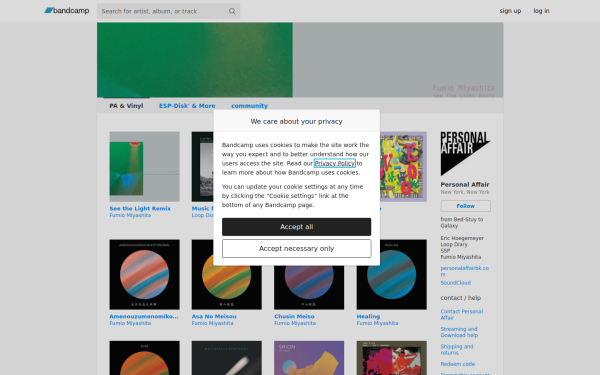
Task: Open the Amenouzumenomikoto album cover
Action: pos(144,274)
